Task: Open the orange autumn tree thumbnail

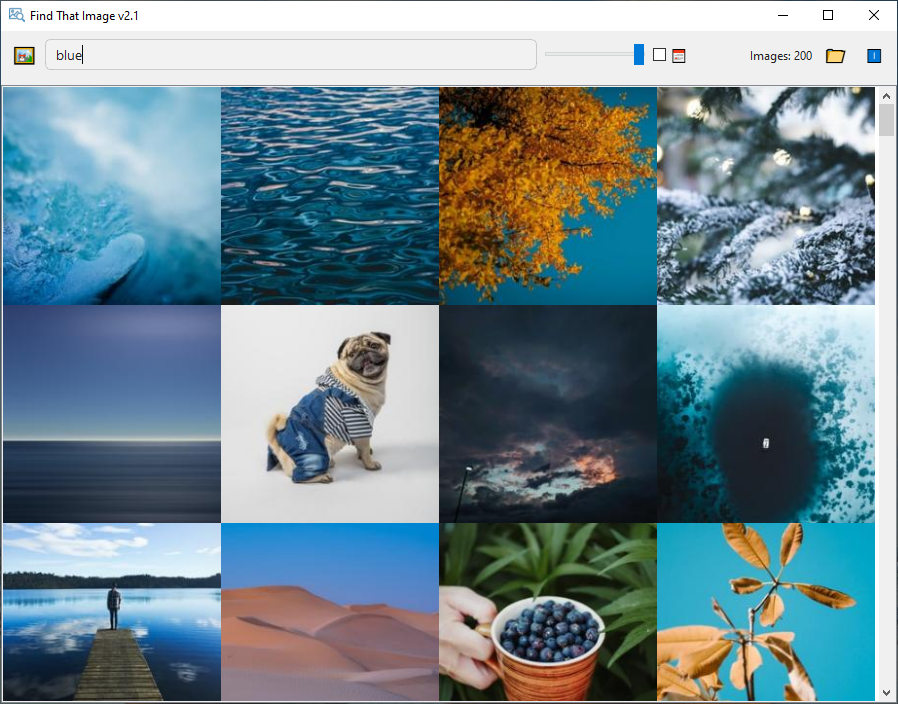Action: click(548, 196)
